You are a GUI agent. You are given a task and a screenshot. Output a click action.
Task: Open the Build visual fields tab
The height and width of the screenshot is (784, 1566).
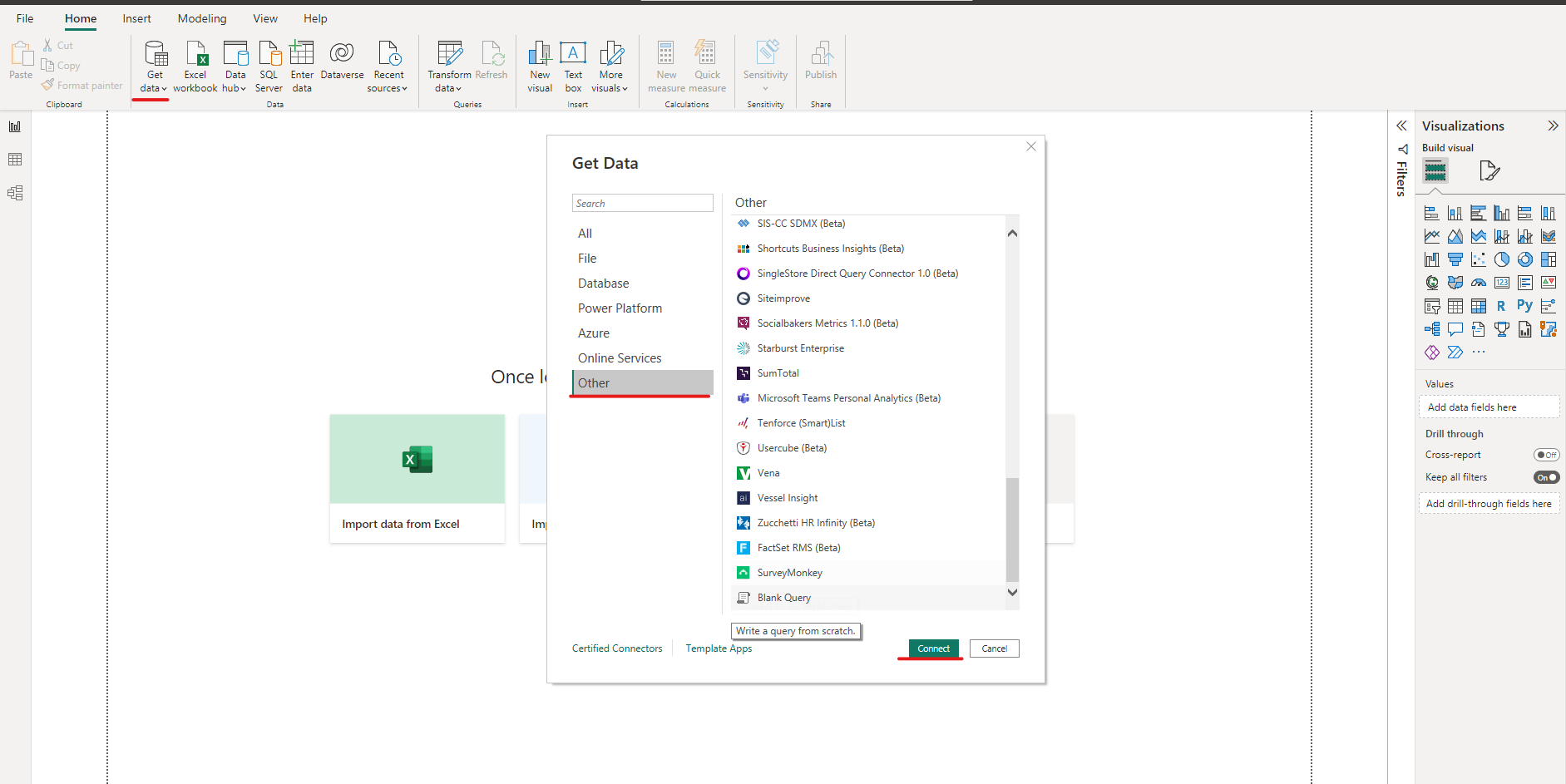(1435, 171)
